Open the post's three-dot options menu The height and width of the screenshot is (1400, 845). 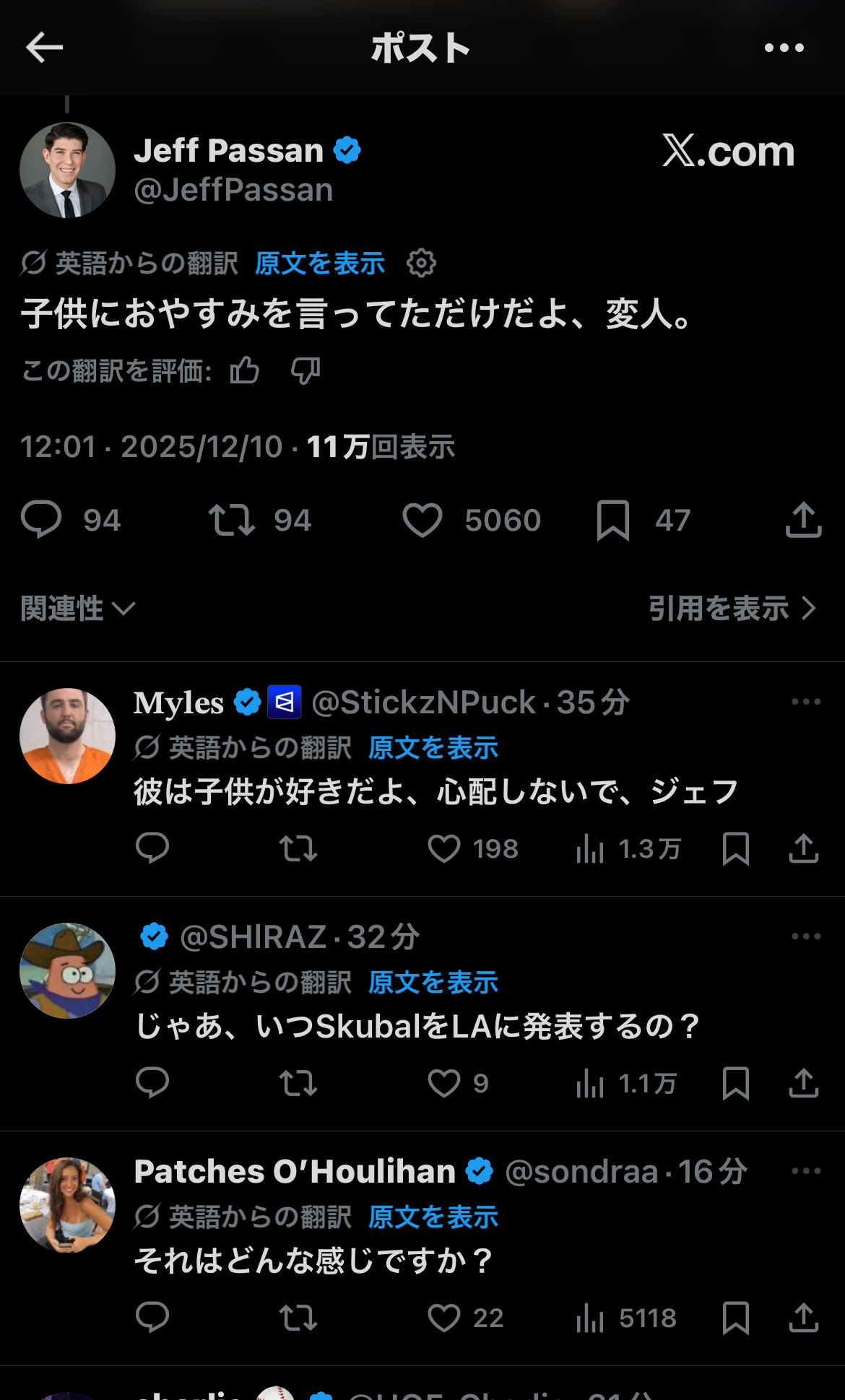click(784, 48)
